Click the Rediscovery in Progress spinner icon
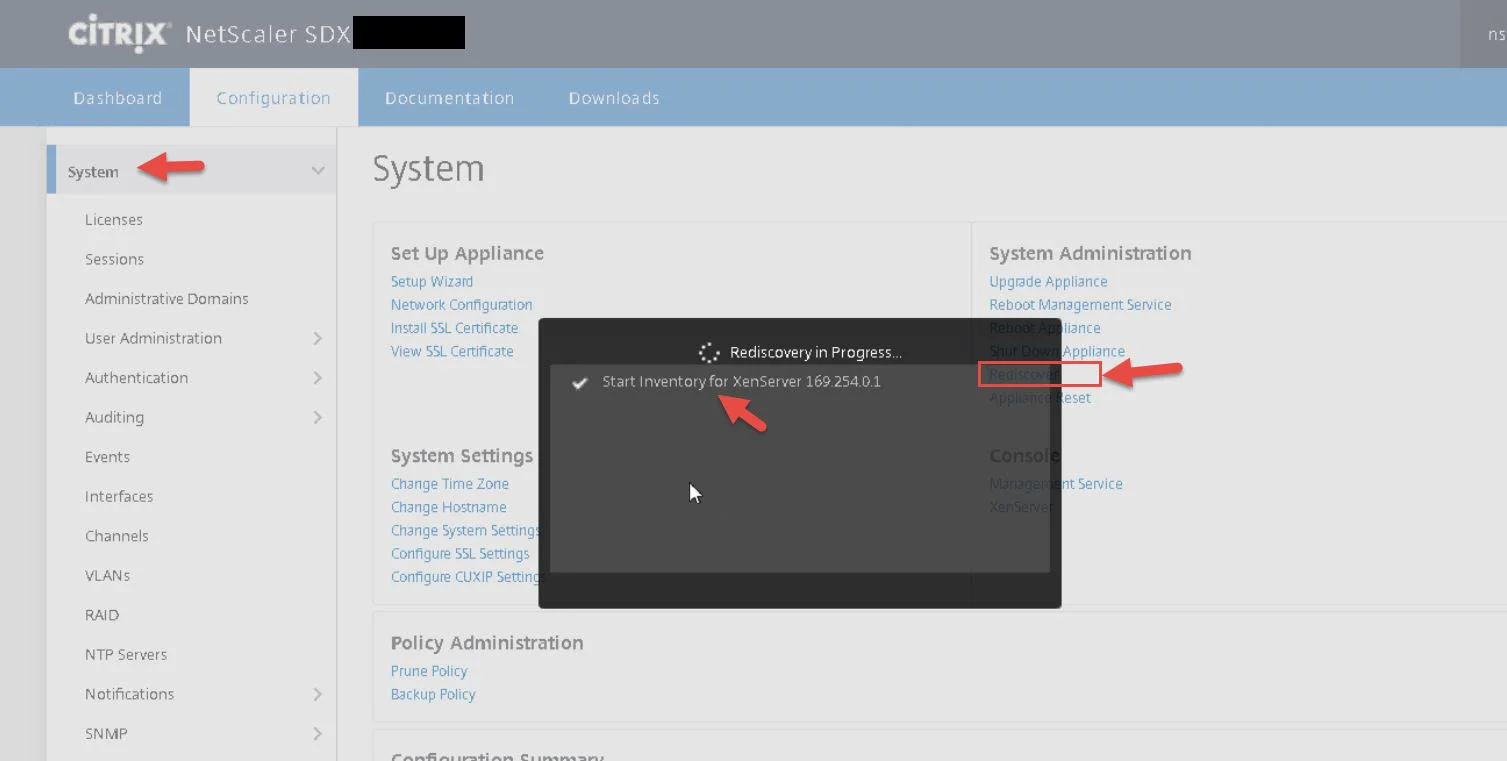 tap(709, 352)
